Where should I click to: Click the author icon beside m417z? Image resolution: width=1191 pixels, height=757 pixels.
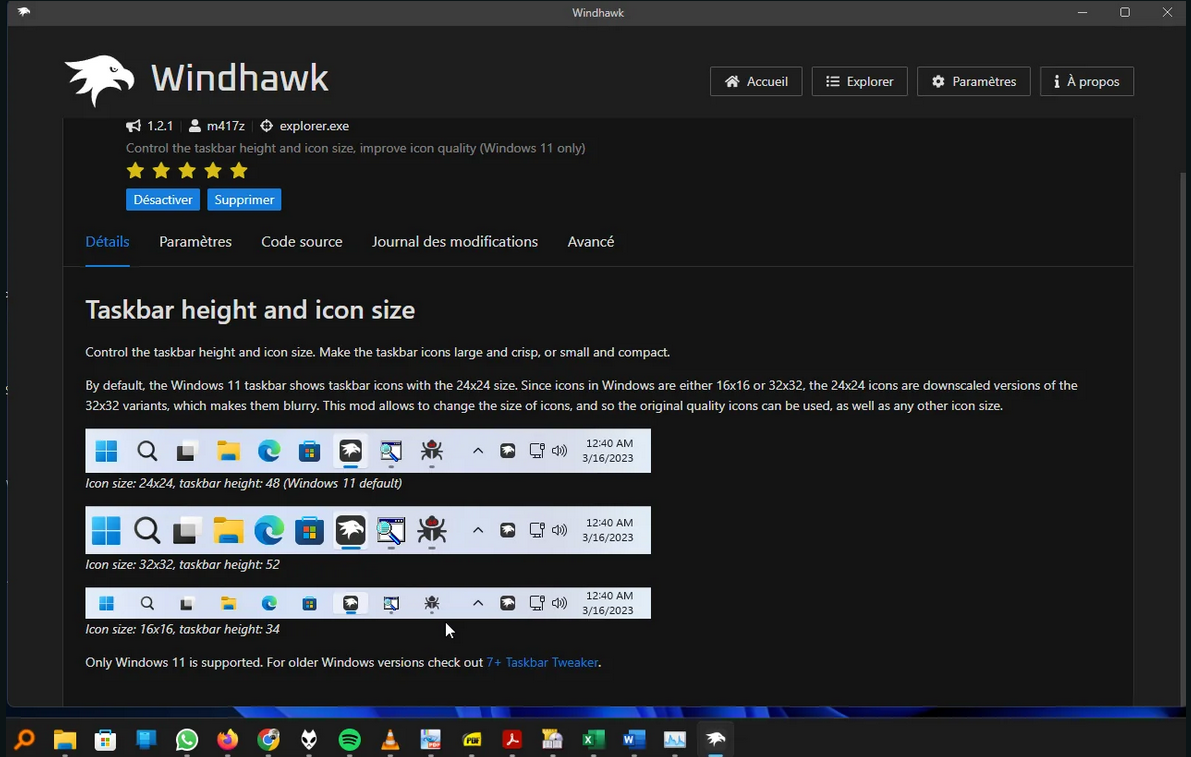pyautogui.click(x=195, y=126)
